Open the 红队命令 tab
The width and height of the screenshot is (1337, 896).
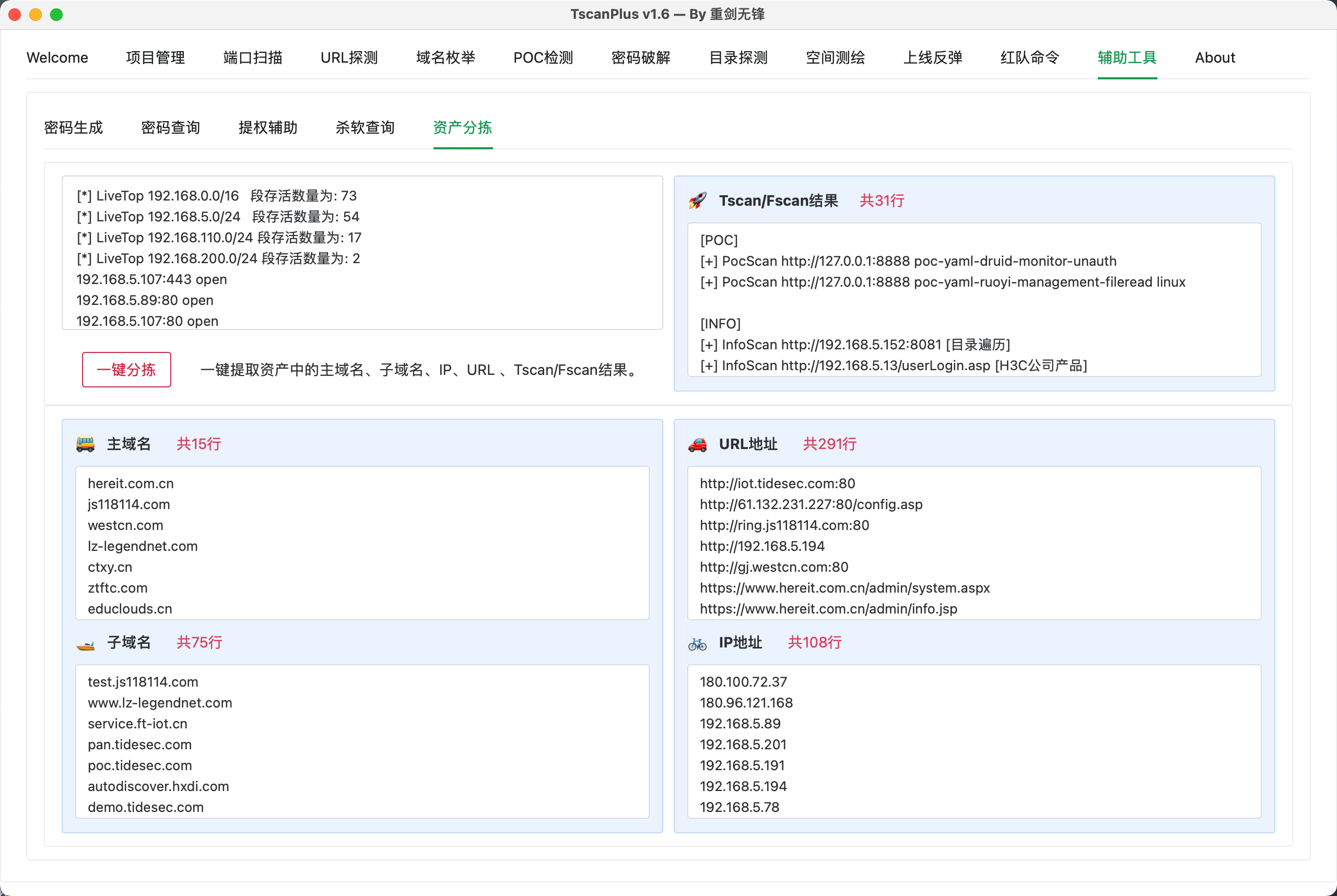tap(1029, 58)
